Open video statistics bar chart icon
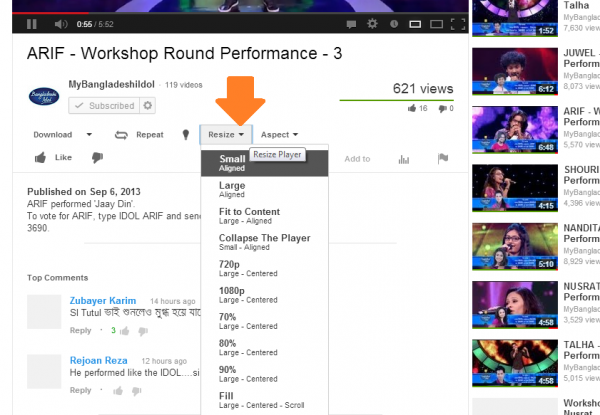This screenshot has height=415, width=600. pos(404,159)
